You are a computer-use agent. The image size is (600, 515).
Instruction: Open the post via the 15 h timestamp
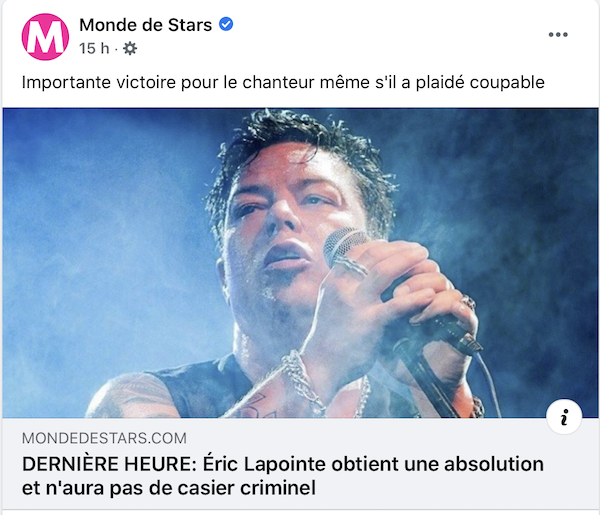click(x=94, y=49)
